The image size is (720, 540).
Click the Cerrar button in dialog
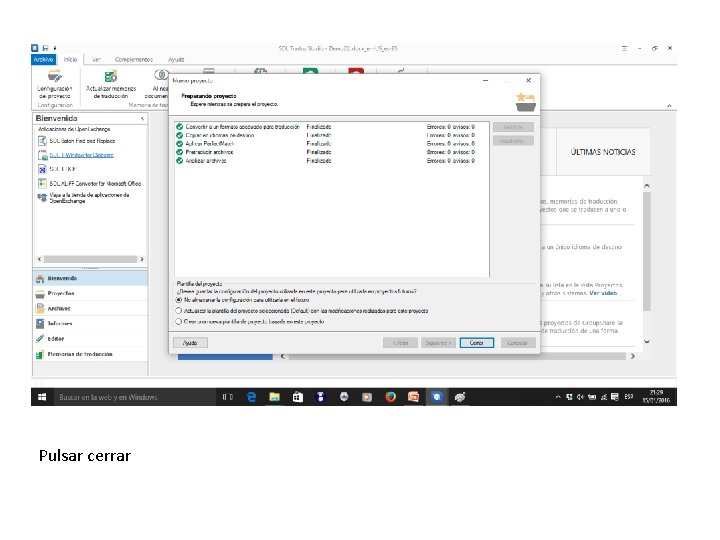coord(477,343)
